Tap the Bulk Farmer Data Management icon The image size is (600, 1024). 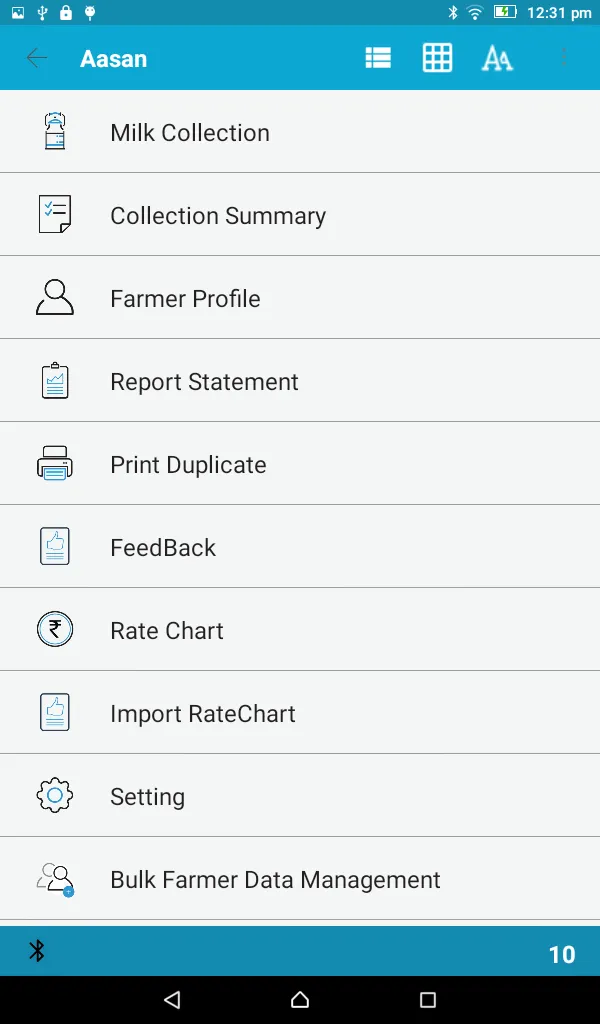point(54,878)
